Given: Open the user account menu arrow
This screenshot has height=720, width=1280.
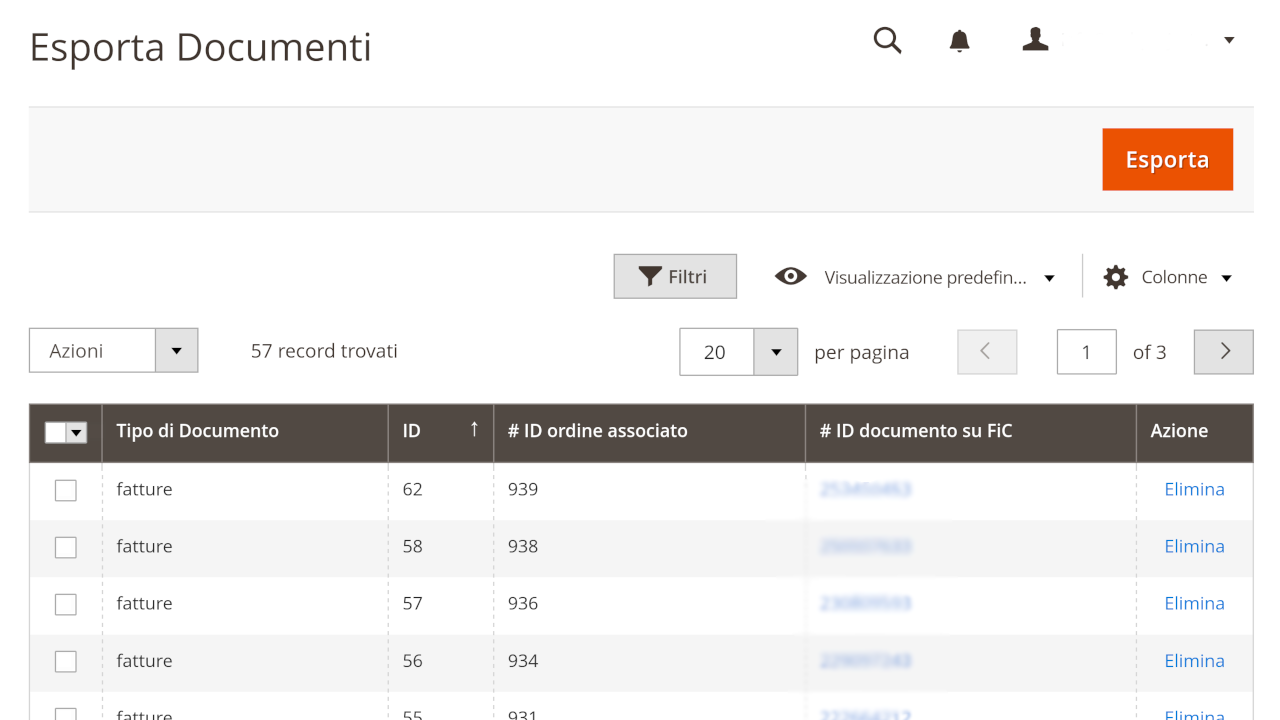Looking at the screenshot, I should pyautogui.click(x=1229, y=40).
